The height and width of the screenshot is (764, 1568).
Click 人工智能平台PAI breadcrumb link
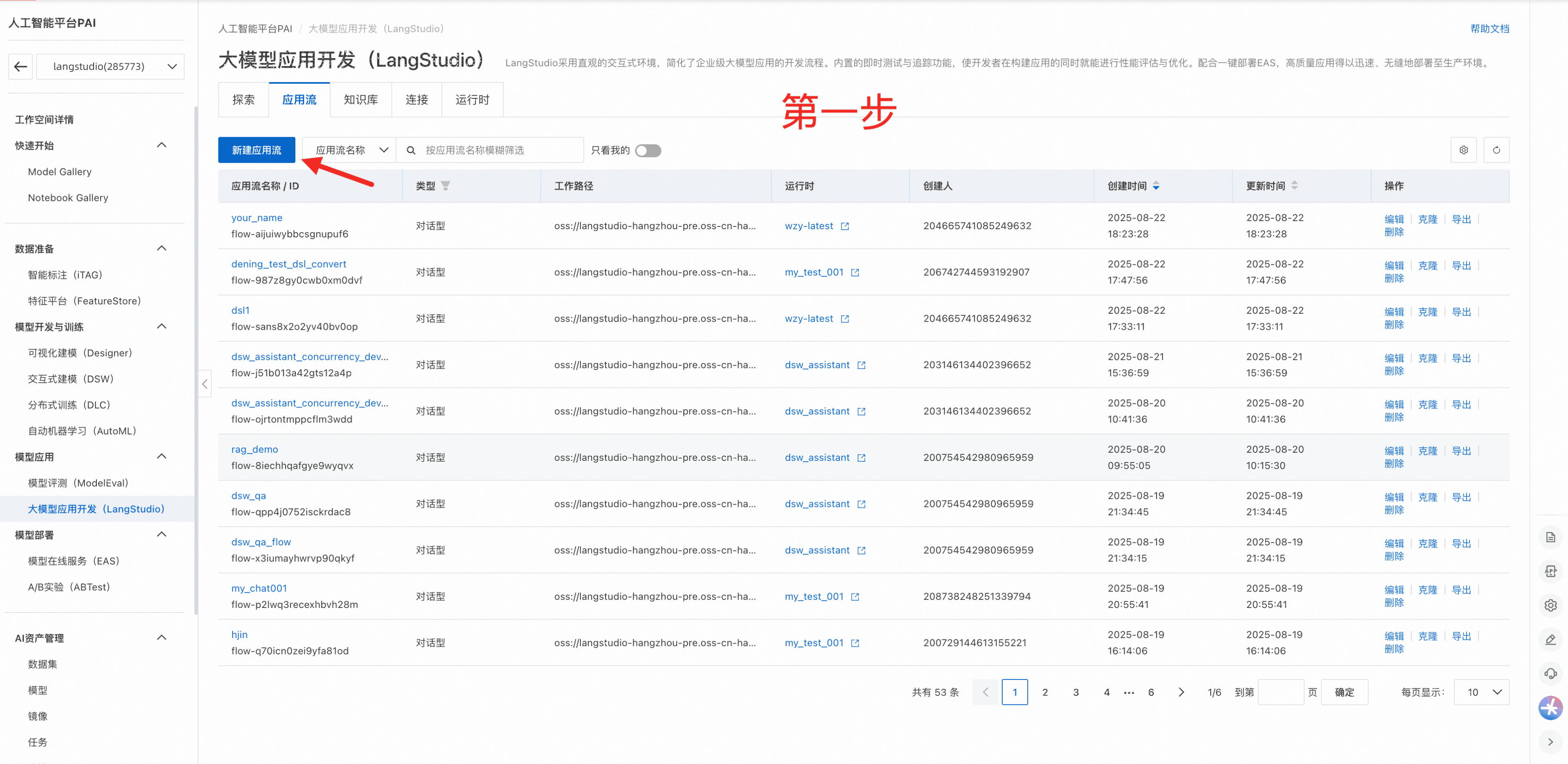point(255,29)
